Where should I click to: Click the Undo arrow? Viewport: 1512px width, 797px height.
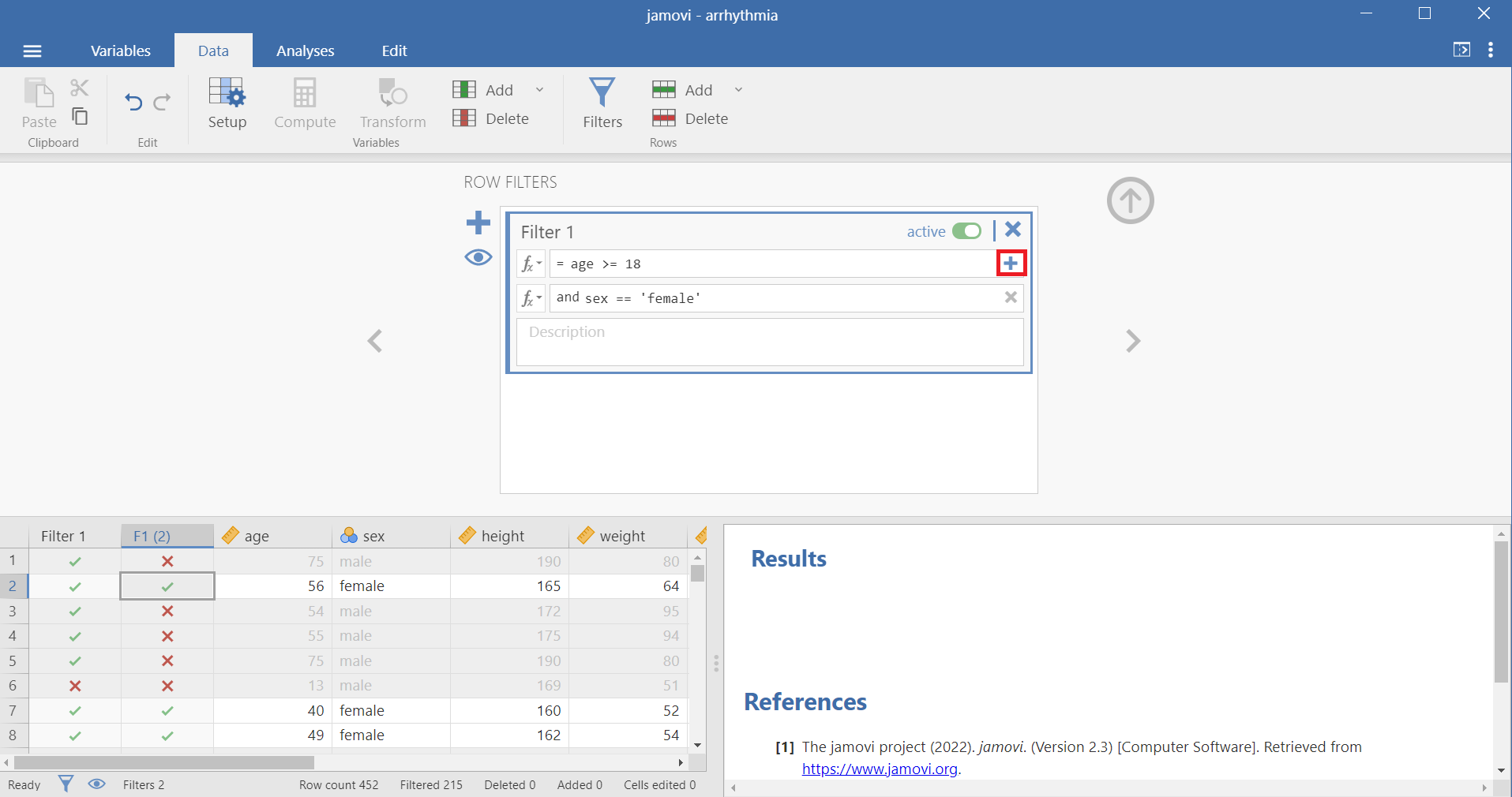tap(133, 103)
